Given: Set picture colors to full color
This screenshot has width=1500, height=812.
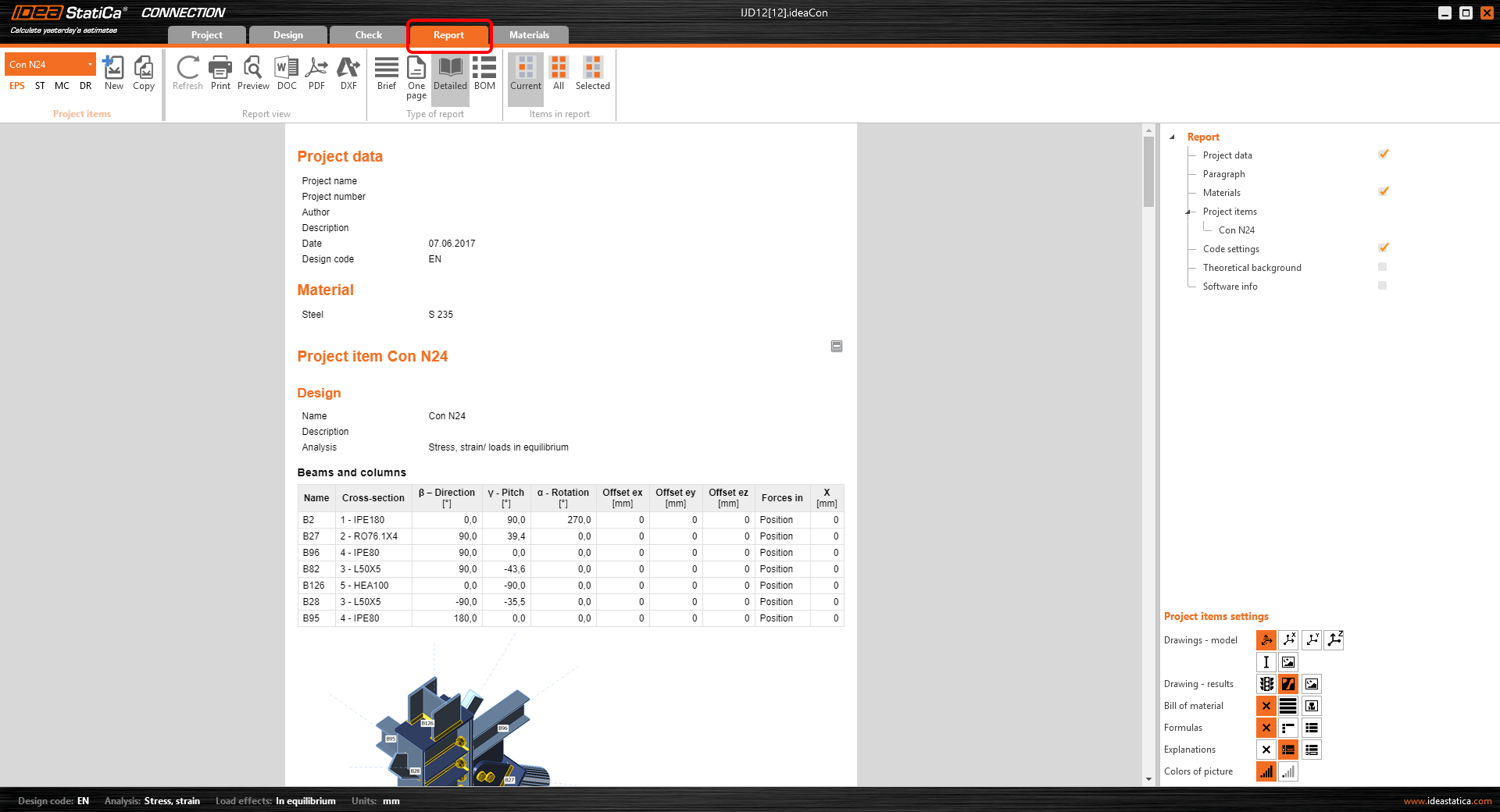Looking at the screenshot, I should [1266, 771].
